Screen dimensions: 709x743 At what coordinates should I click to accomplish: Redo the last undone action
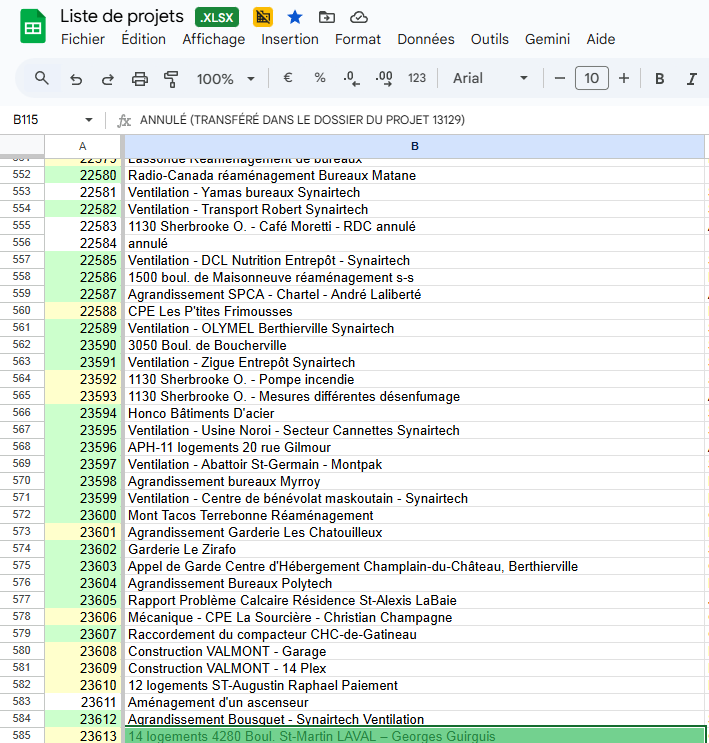(107, 79)
